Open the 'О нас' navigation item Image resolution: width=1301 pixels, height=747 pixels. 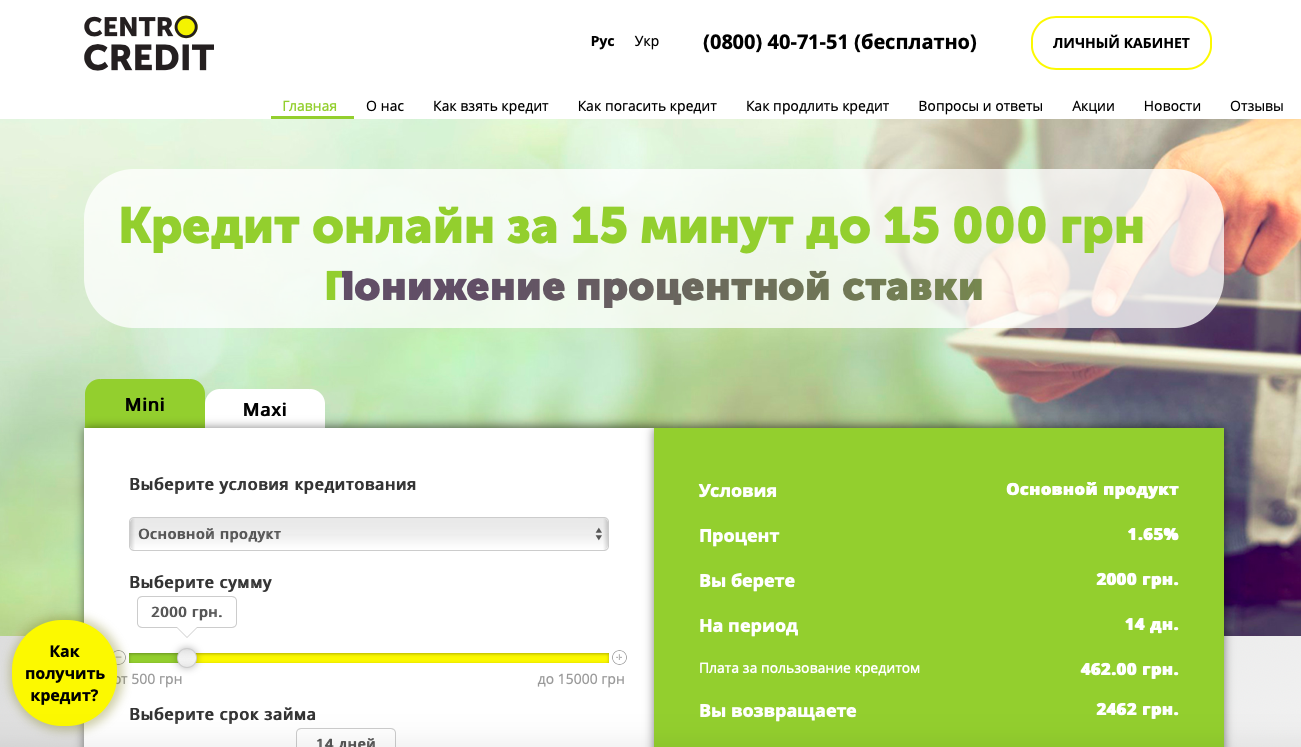[383, 104]
